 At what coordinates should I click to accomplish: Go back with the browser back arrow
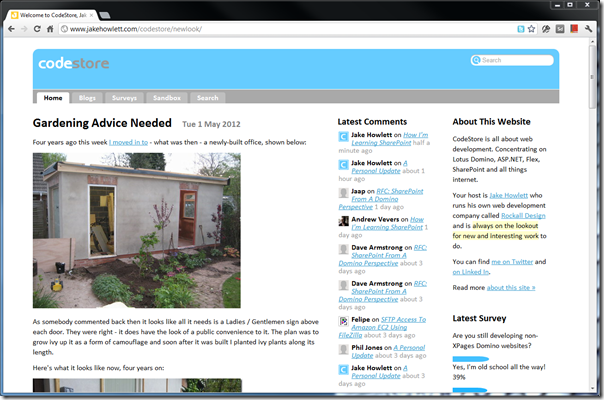[x=11, y=29]
